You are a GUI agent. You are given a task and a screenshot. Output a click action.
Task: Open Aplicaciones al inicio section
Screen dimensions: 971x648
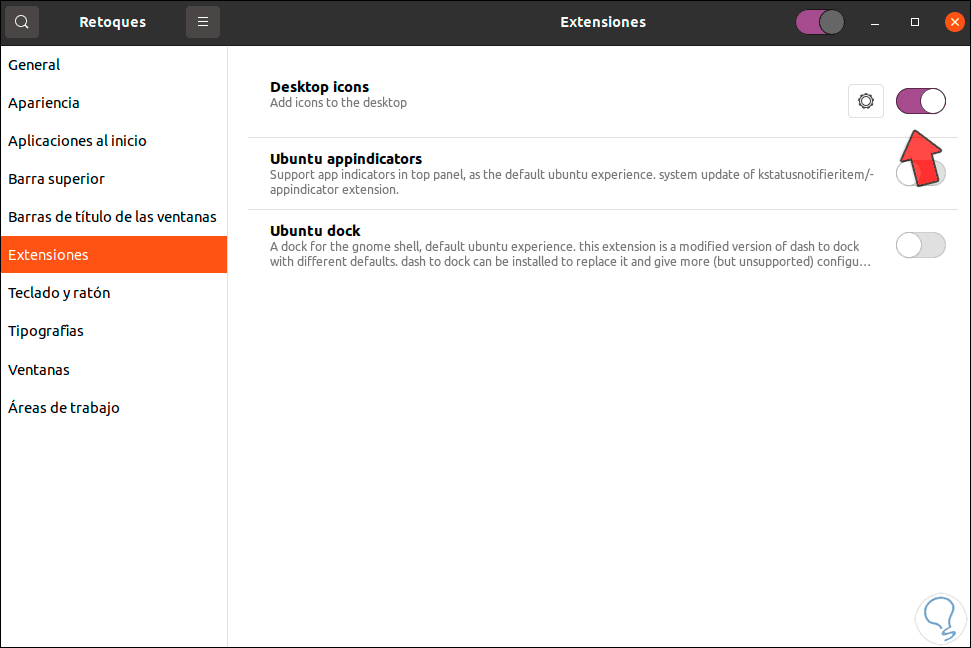tap(77, 140)
